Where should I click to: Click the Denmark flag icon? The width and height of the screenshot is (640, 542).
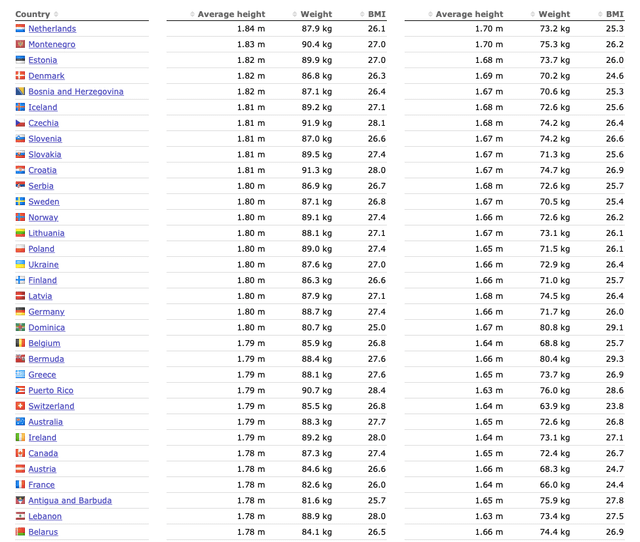point(20,76)
